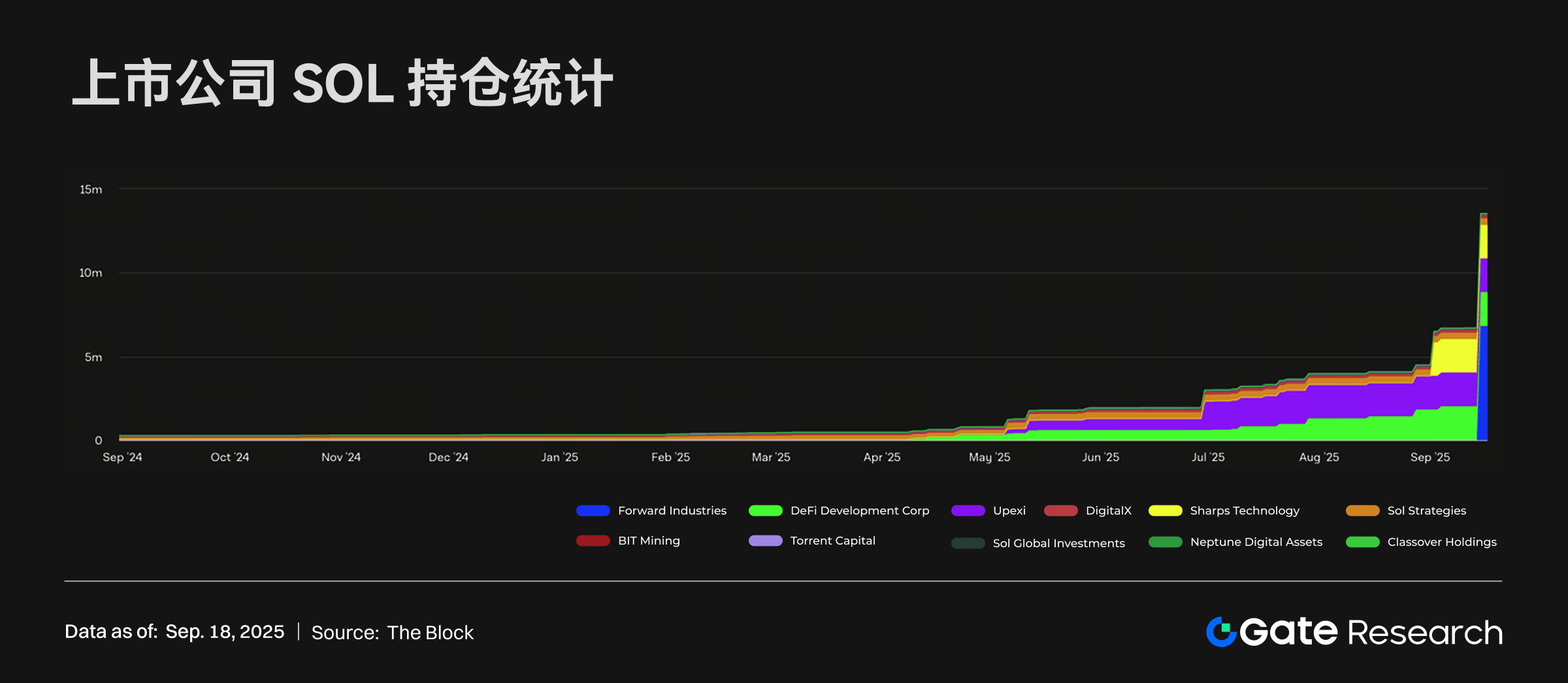Click the 10m y-axis label

pos(91,273)
